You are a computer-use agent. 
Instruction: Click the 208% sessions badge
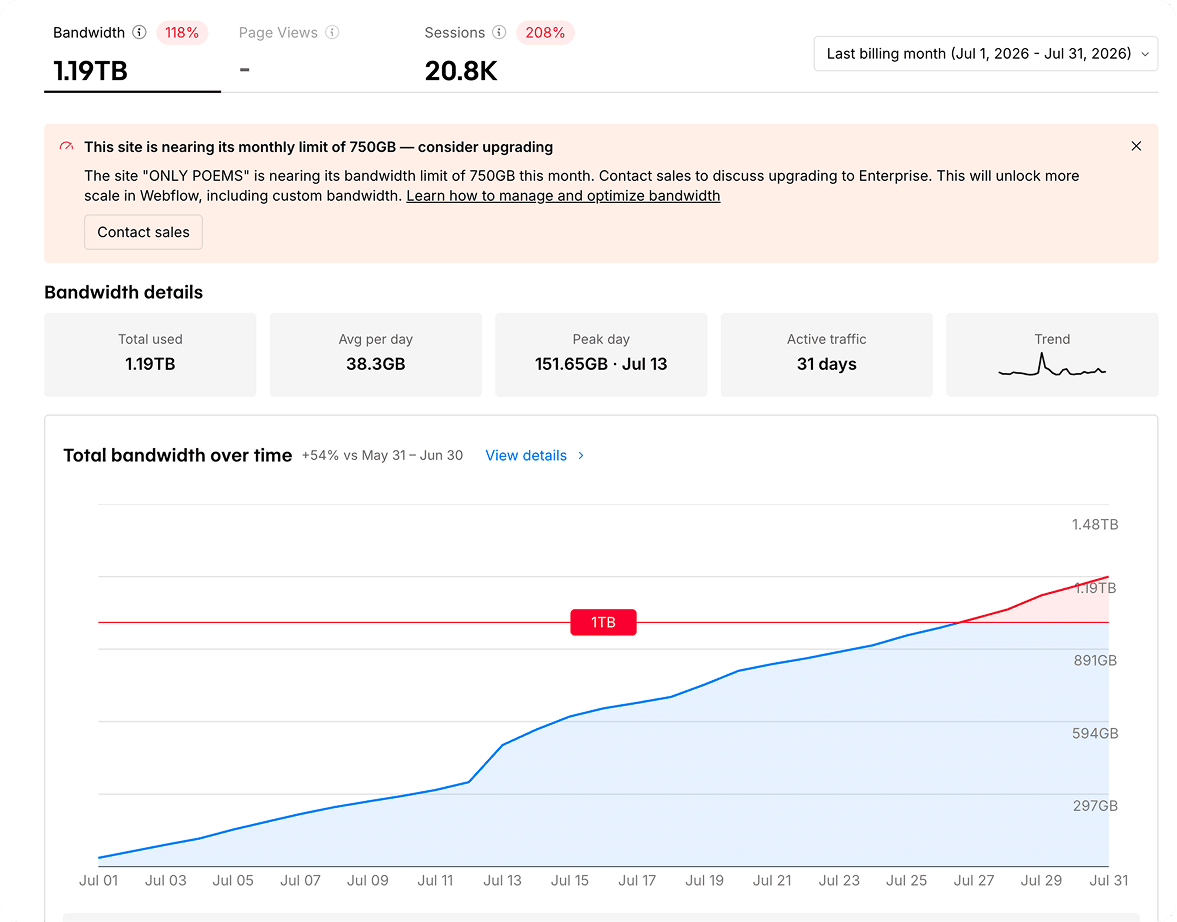click(545, 33)
